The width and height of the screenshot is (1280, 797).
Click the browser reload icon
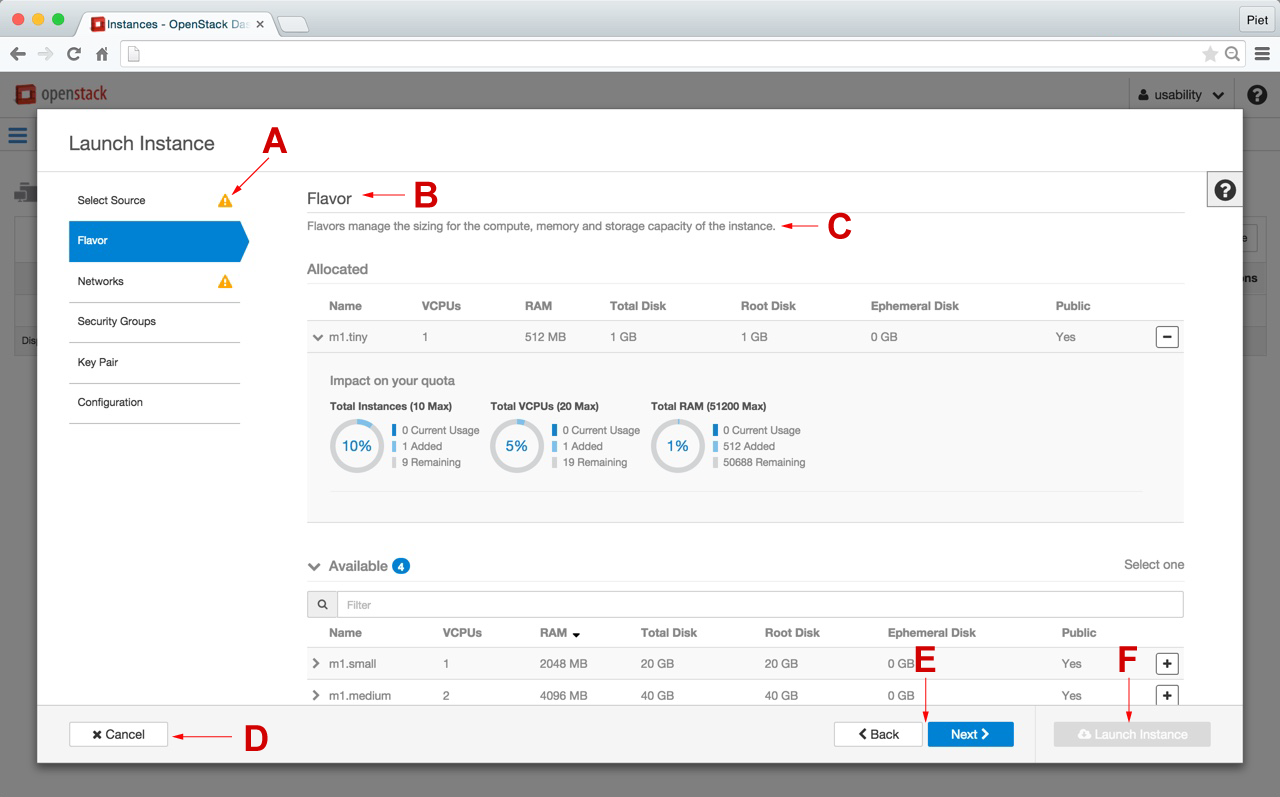coord(74,54)
